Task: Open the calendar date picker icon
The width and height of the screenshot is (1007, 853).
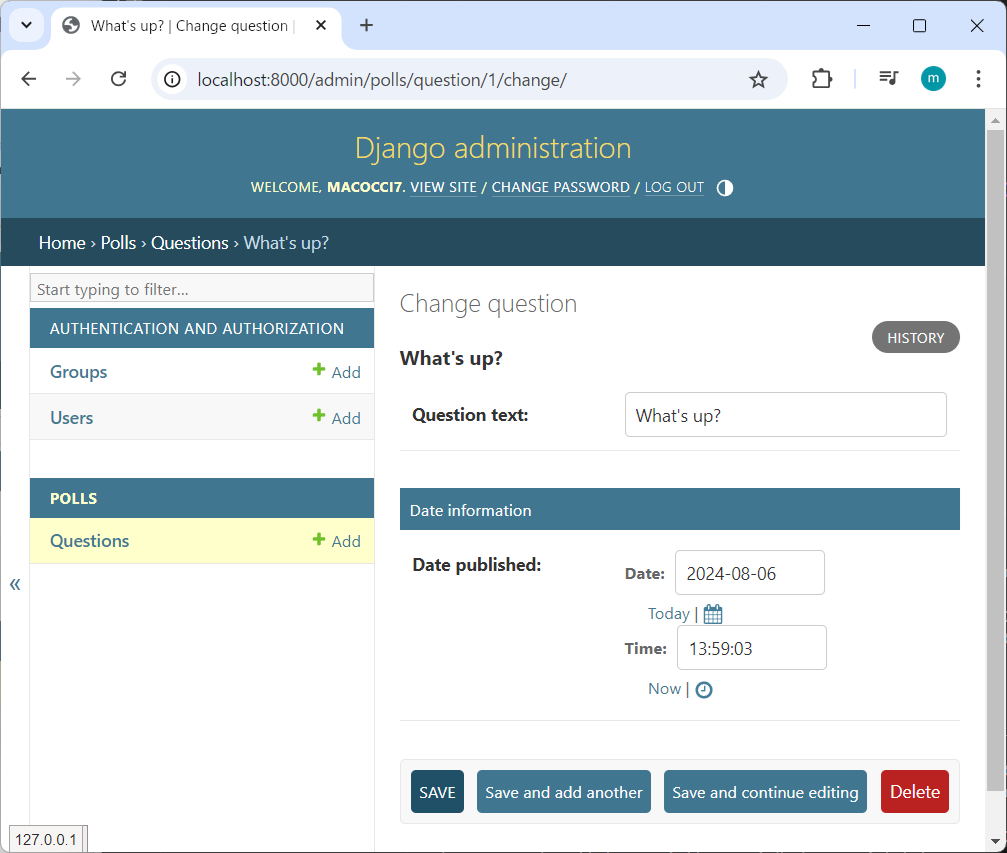Action: coord(713,614)
